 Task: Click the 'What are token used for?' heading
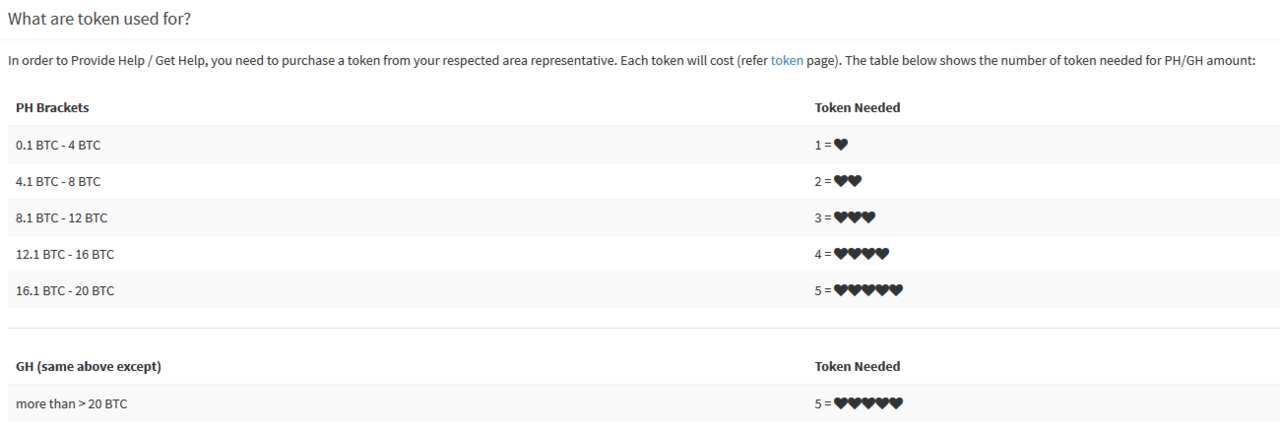(99, 18)
